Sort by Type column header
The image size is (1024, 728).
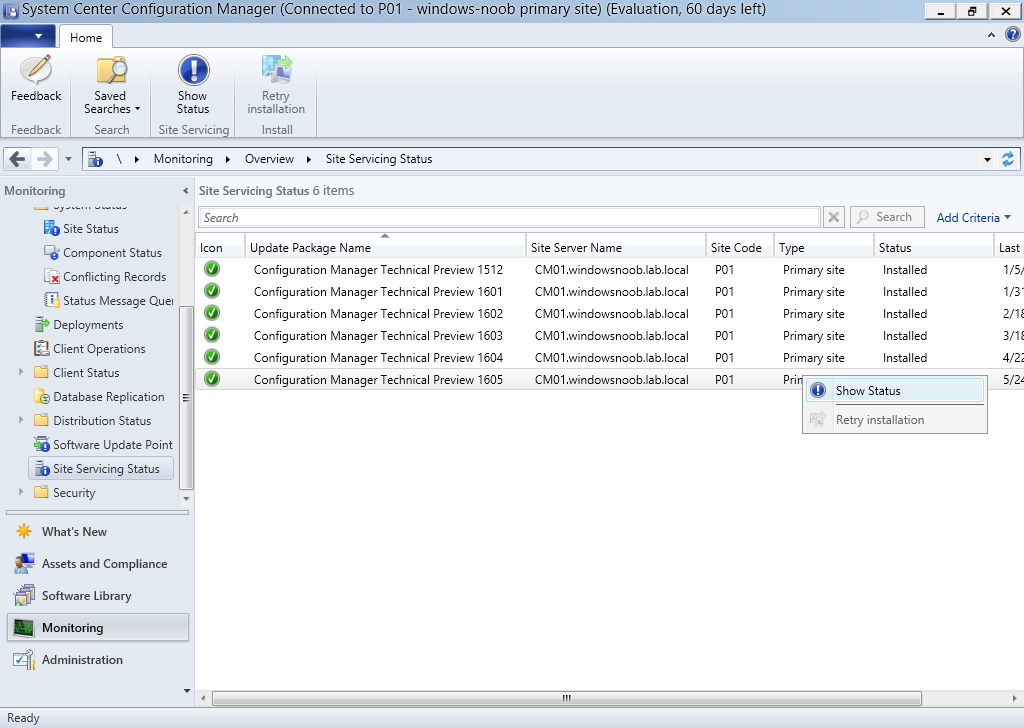[824, 247]
